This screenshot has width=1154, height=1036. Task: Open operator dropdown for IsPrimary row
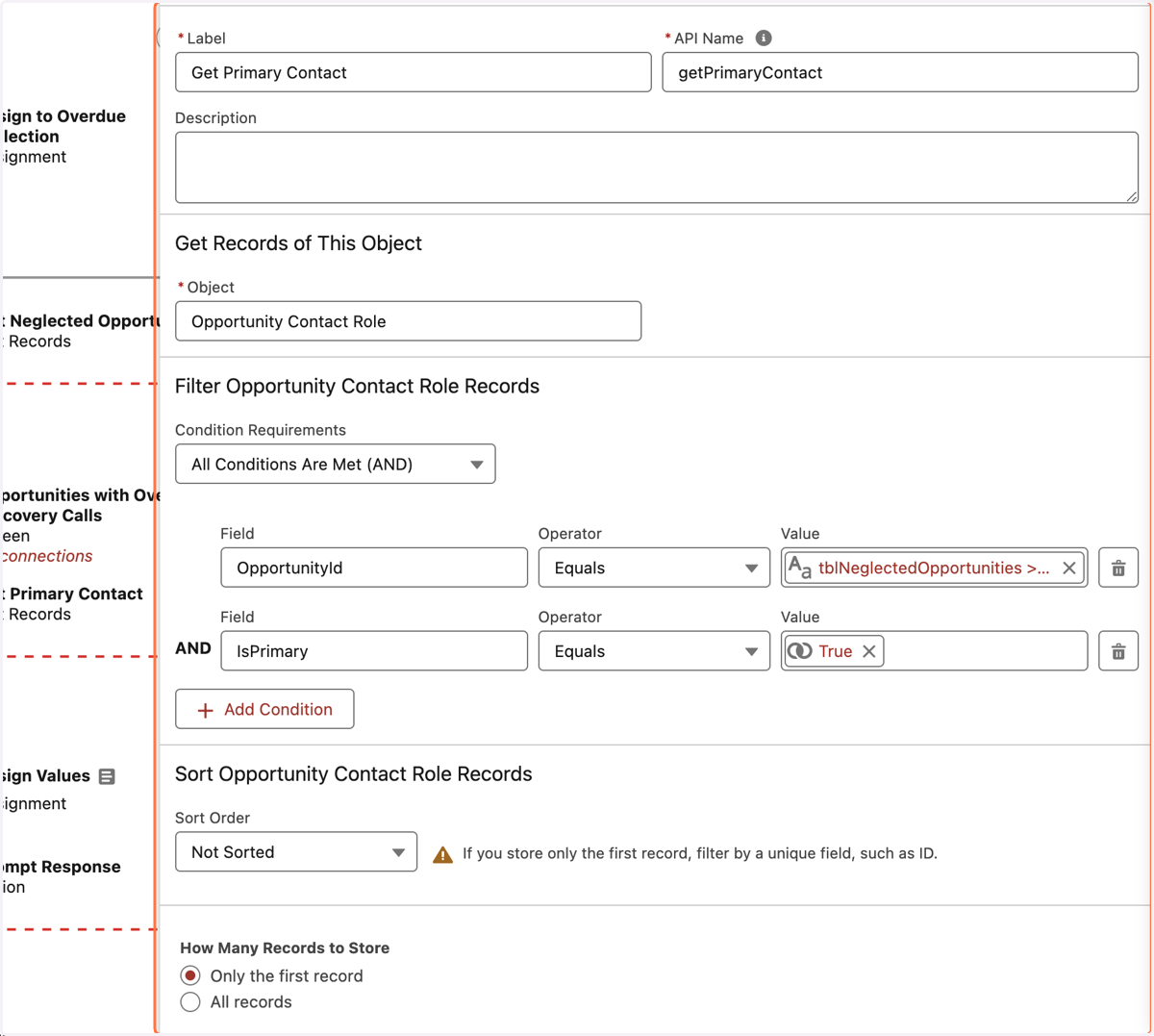[x=654, y=651]
